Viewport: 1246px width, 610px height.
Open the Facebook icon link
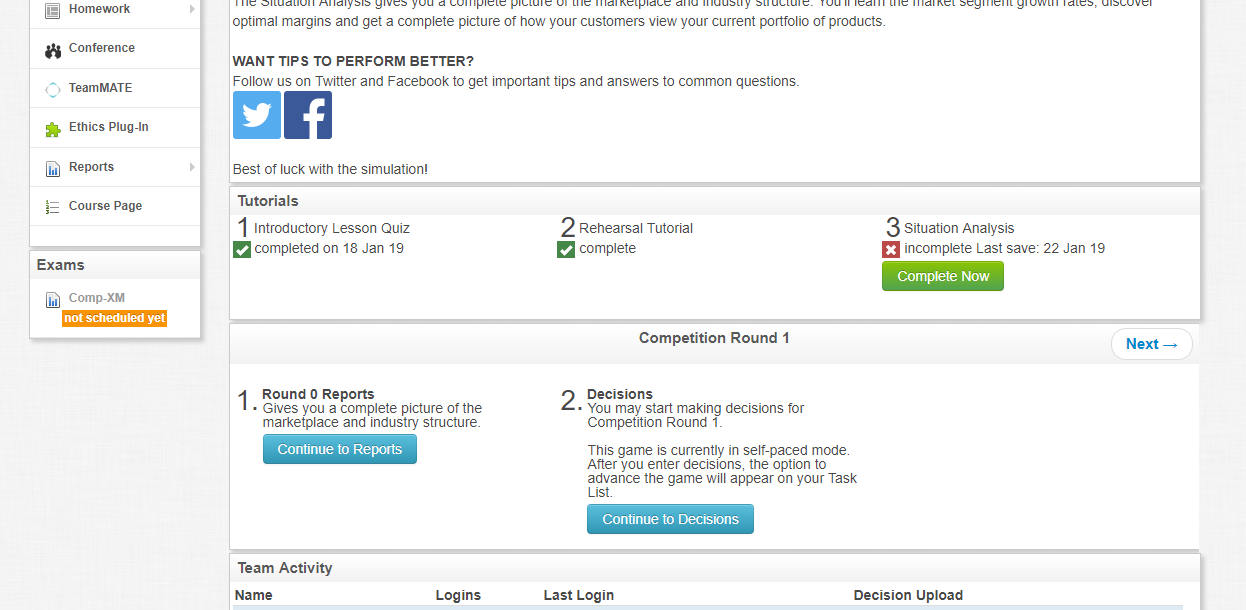pyautogui.click(x=308, y=115)
